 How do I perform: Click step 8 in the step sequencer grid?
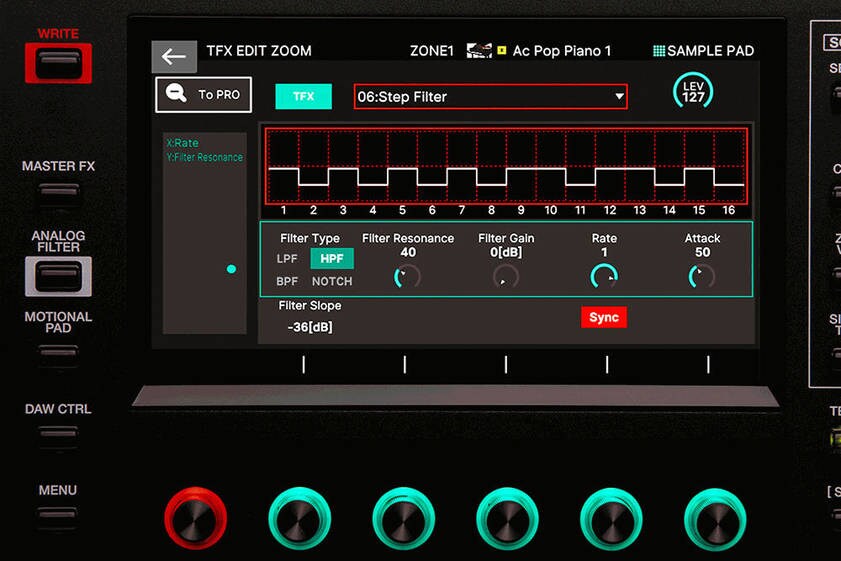(x=491, y=166)
